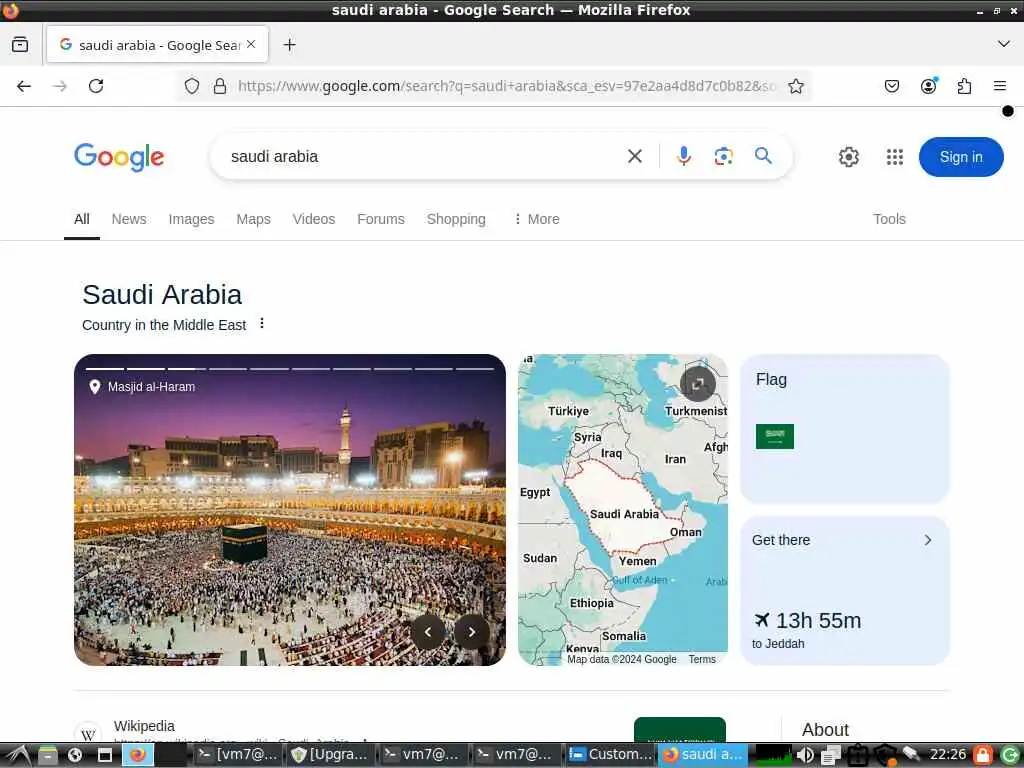Search by image with Google Lens
The width and height of the screenshot is (1024, 768).
724,156
